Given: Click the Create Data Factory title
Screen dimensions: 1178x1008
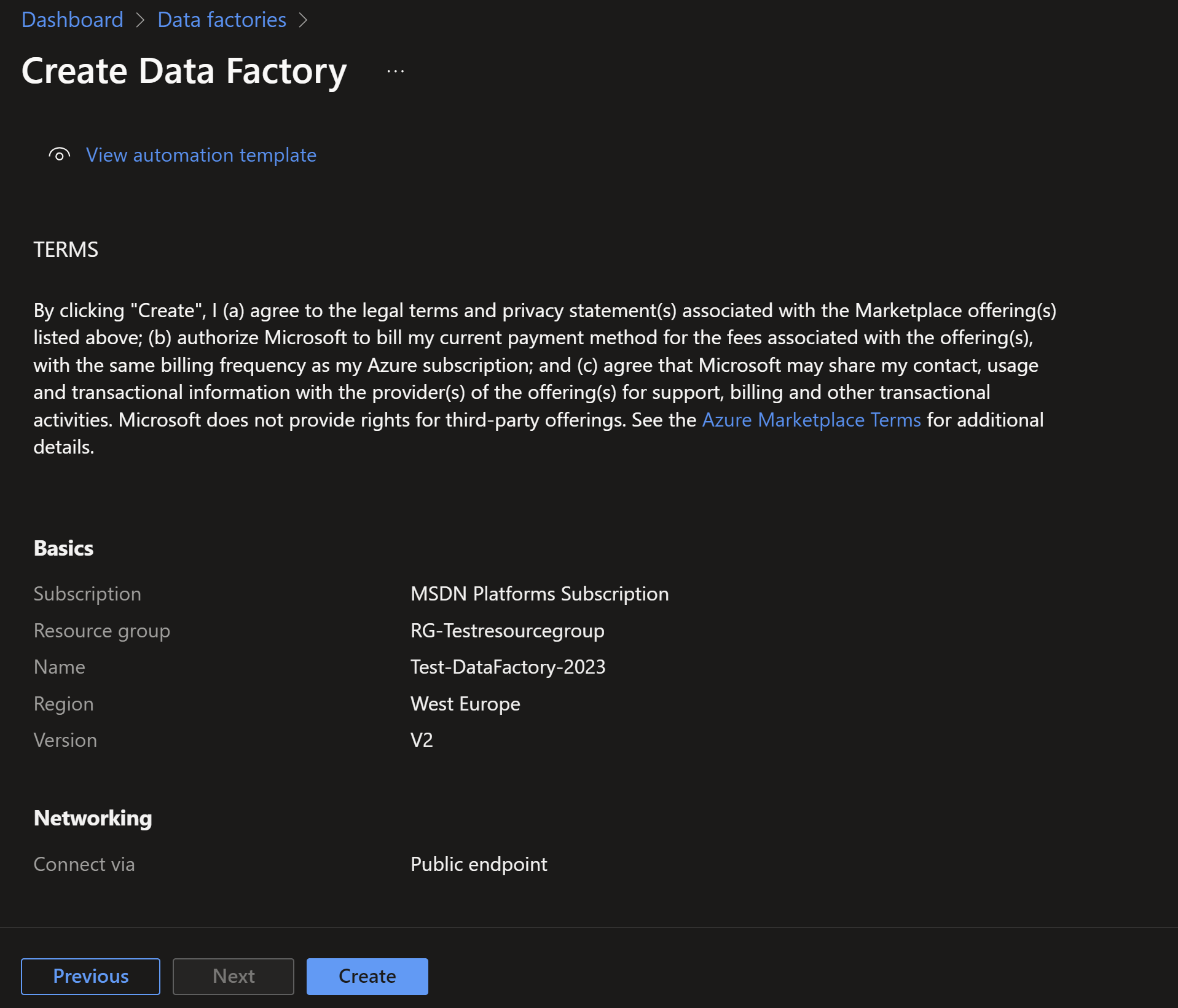Looking at the screenshot, I should (184, 71).
